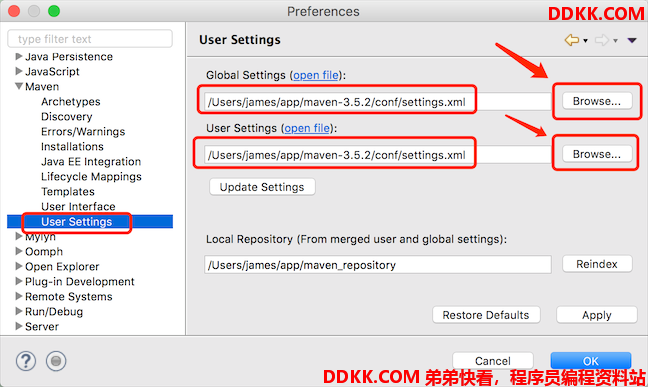Open Java EE Integration page
This screenshot has height=387, width=648.
[x=91, y=162]
